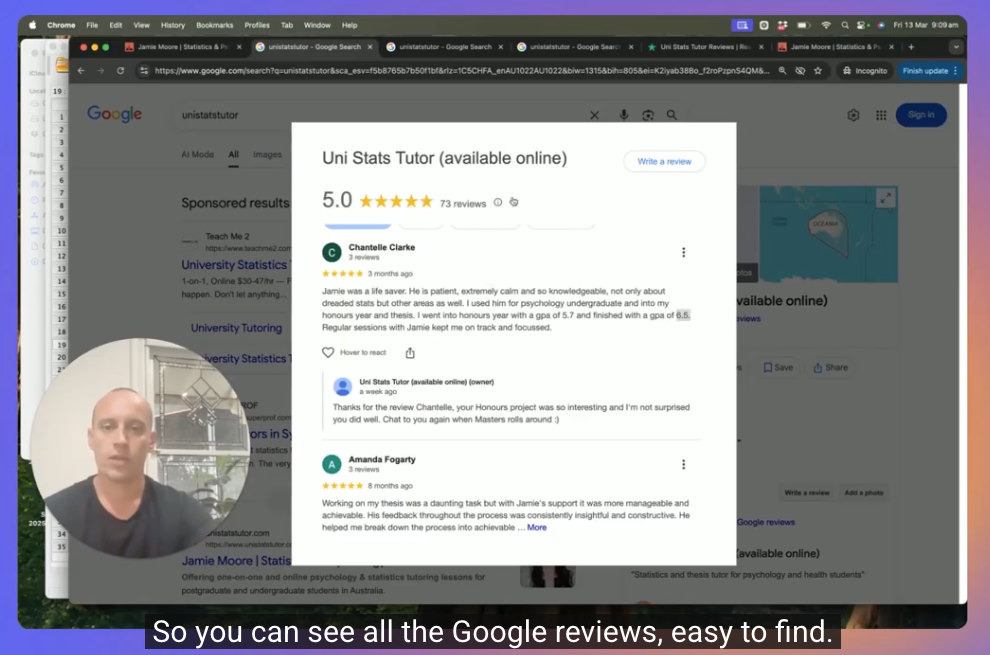Click the Write a review button in dialog
Viewport: 990px width, 655px height.
pos(664,162)
